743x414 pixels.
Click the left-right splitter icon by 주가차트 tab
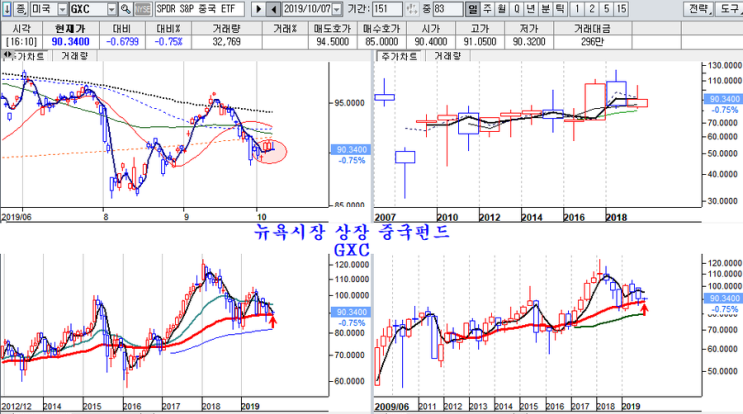tap(6, 56)
